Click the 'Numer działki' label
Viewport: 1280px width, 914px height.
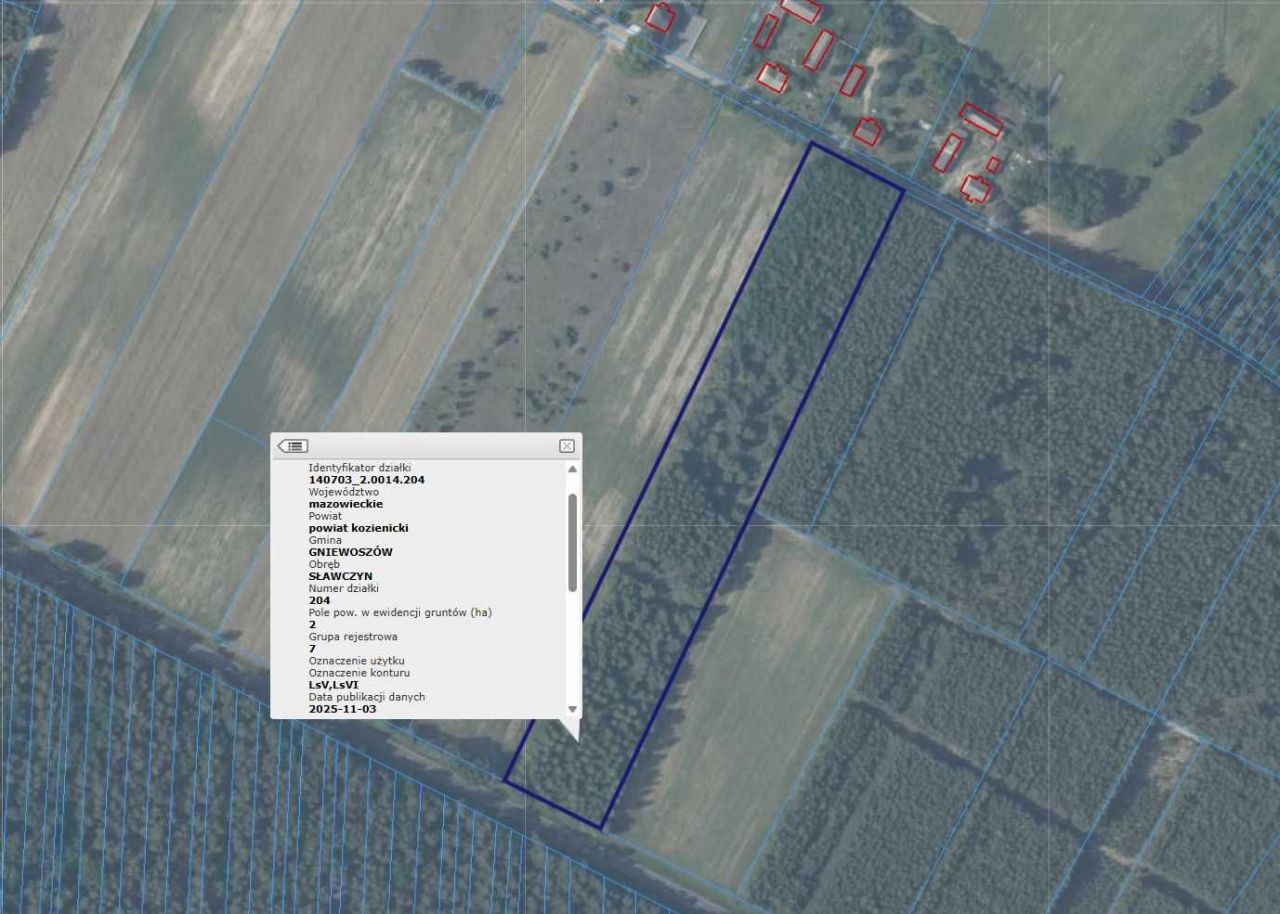coord(344,588)
